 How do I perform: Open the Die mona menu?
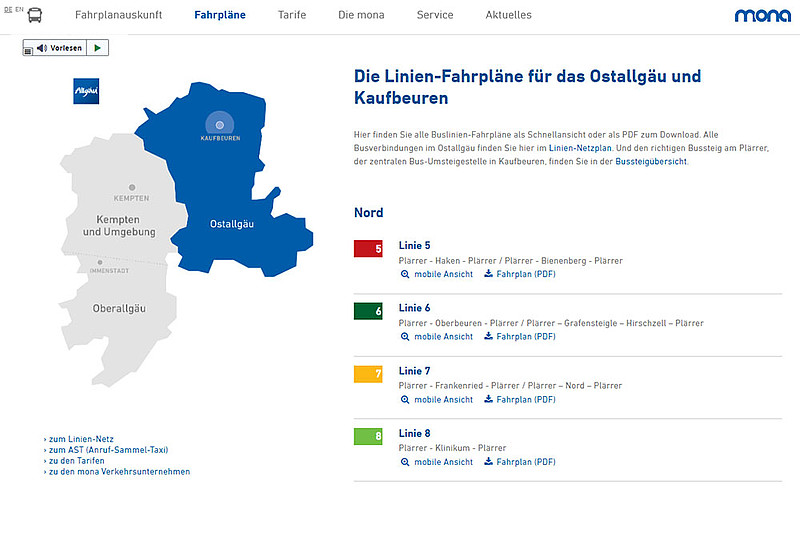361,15
